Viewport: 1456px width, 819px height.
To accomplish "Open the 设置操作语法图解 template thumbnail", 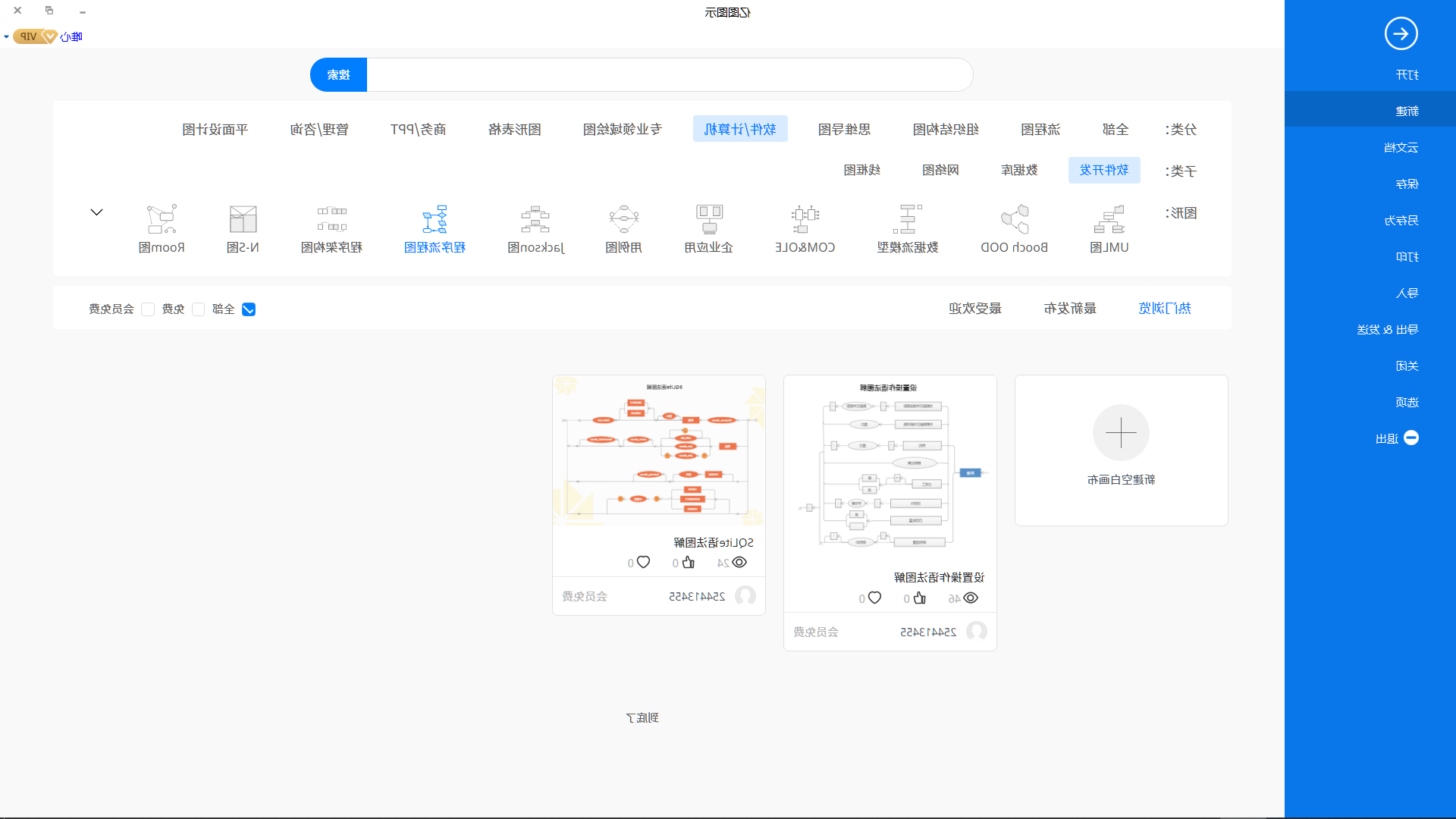I will point(890,468).
